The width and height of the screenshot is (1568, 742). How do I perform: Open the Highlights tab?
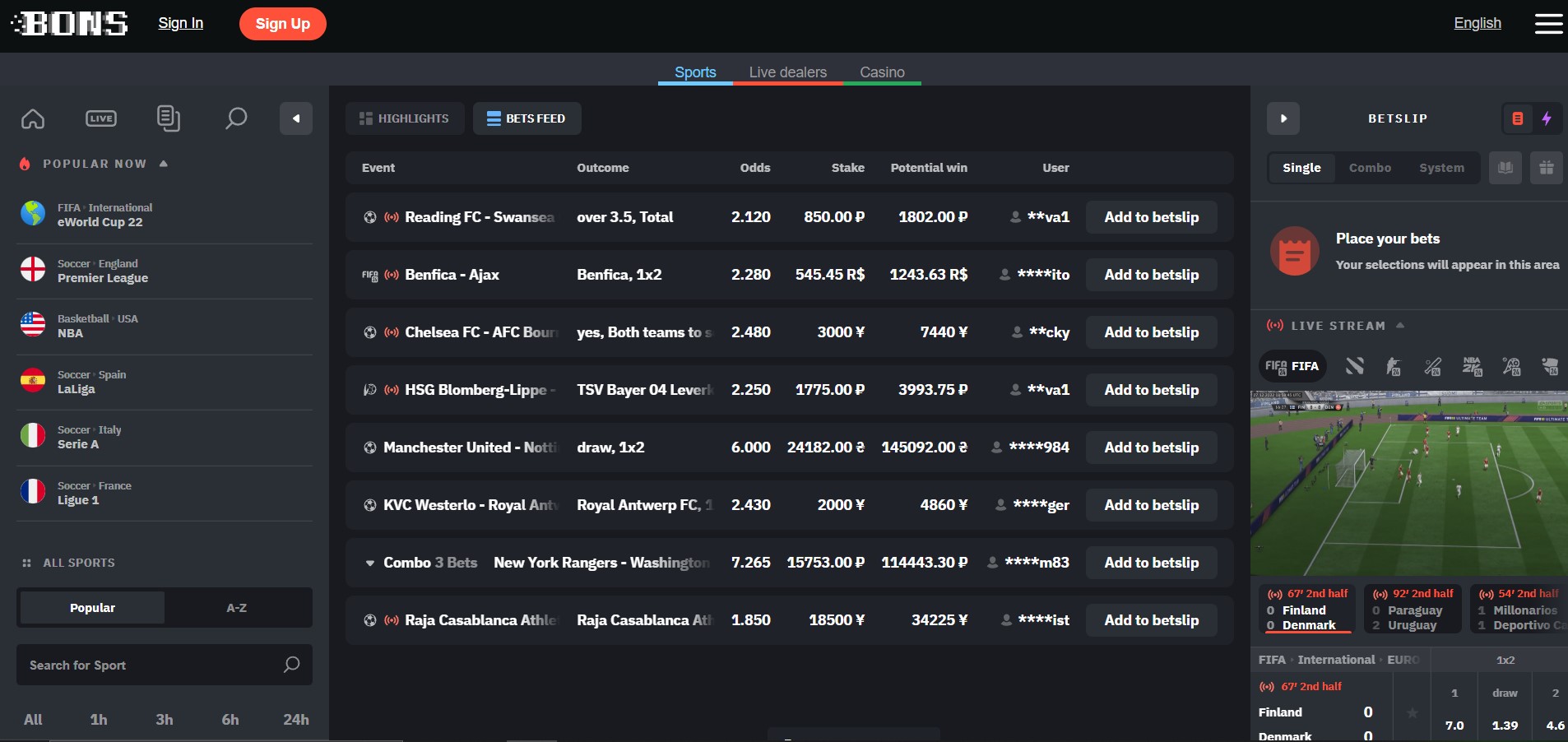[405, 118]
